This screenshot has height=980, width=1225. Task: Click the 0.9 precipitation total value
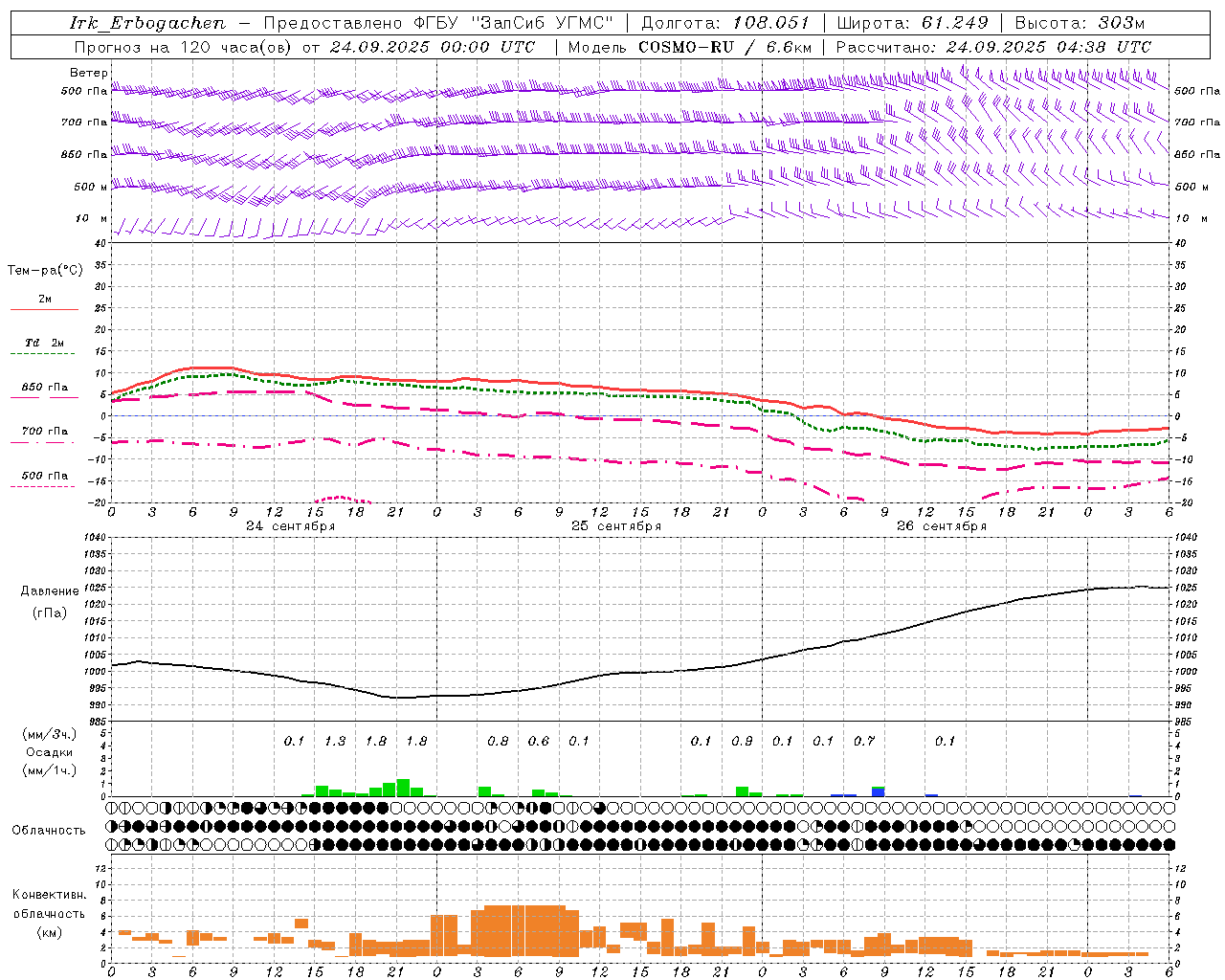pyautogui.click(x=742, y=742)
